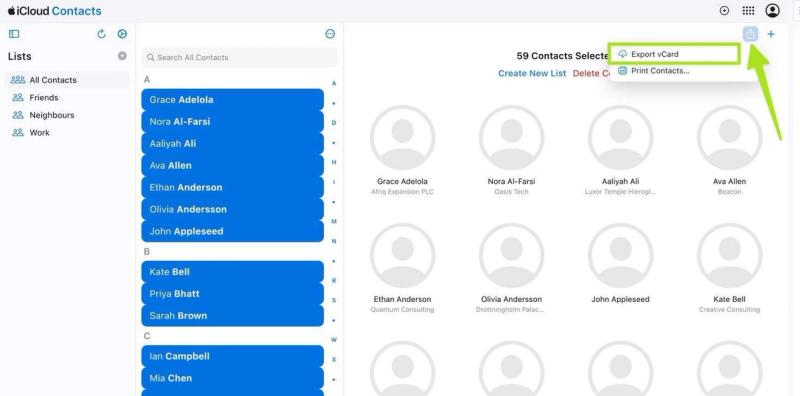Screen dimensions: 800x396
Task: Click the Search All Contacts field
Action: [239, 58]
